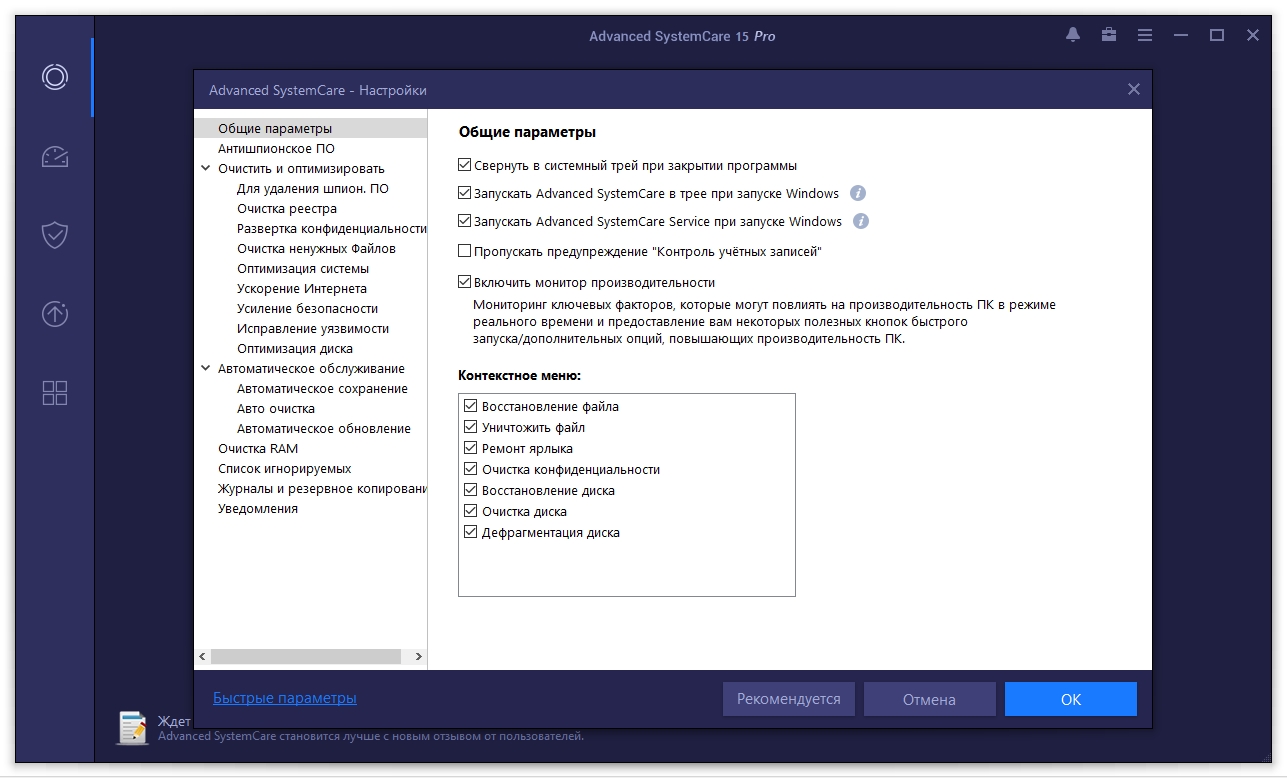Open the Protect shield icon in sidebar

[55, 235]
